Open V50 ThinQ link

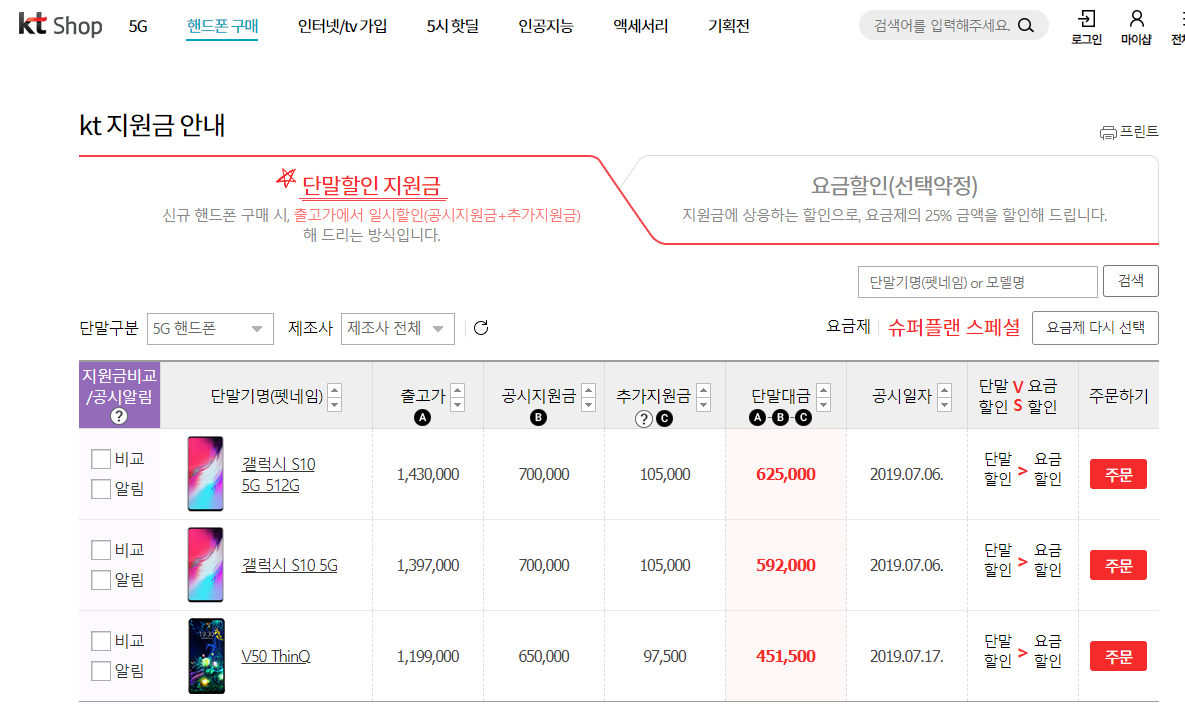pos(276,656)
